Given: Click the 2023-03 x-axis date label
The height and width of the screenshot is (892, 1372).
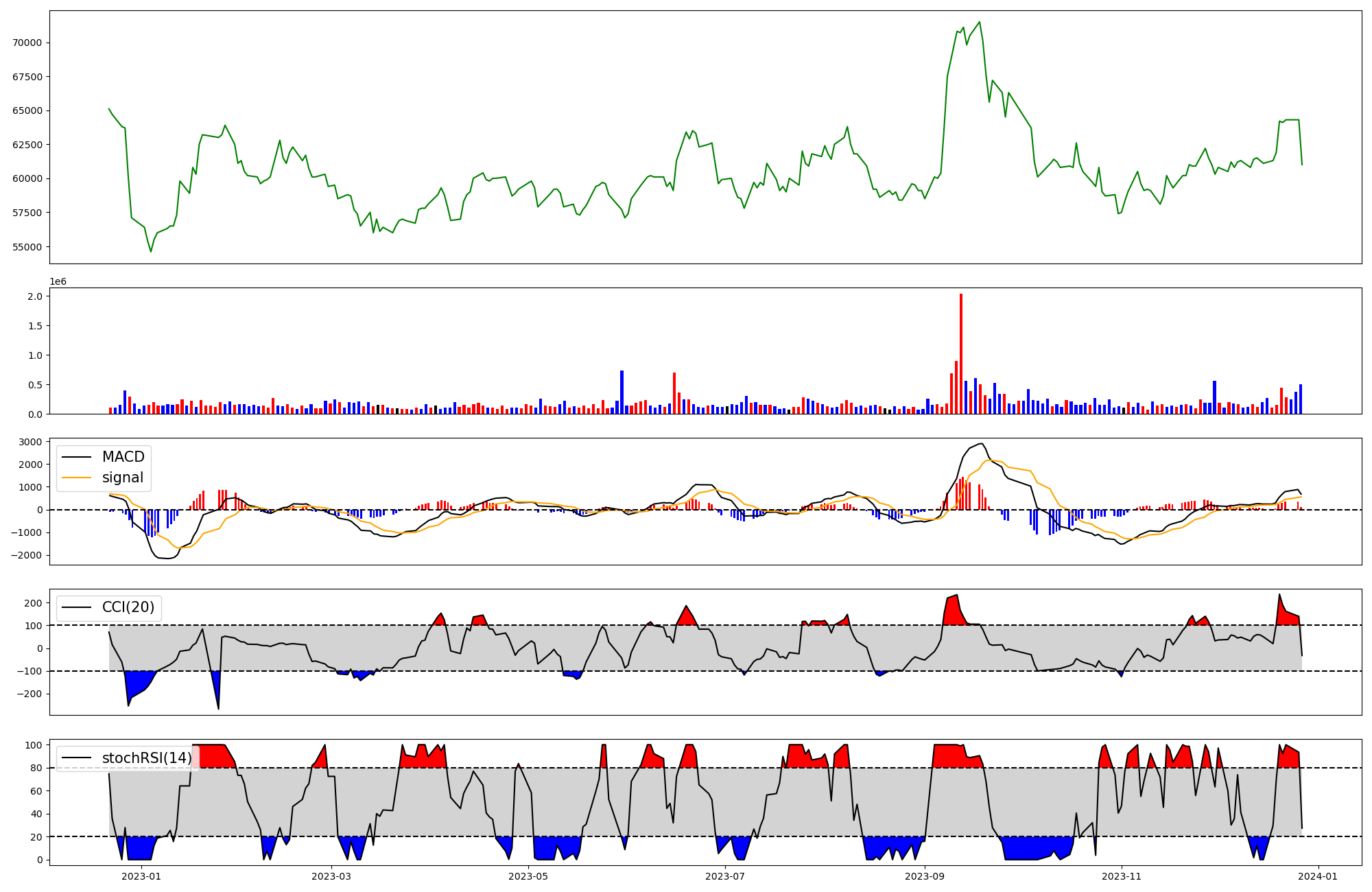Looking at the screenshot, I should (331, 876).
